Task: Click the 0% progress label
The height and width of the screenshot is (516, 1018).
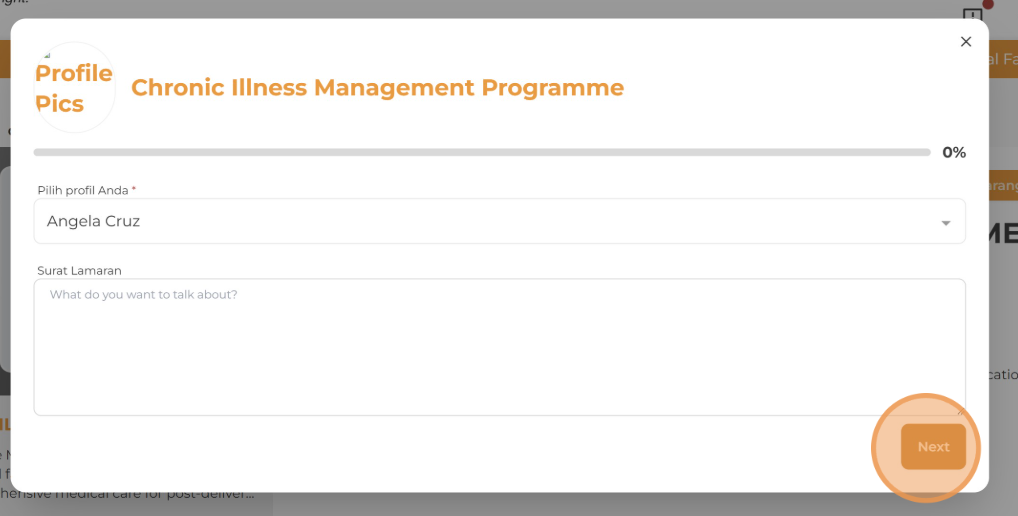Action: coord(954,153)
